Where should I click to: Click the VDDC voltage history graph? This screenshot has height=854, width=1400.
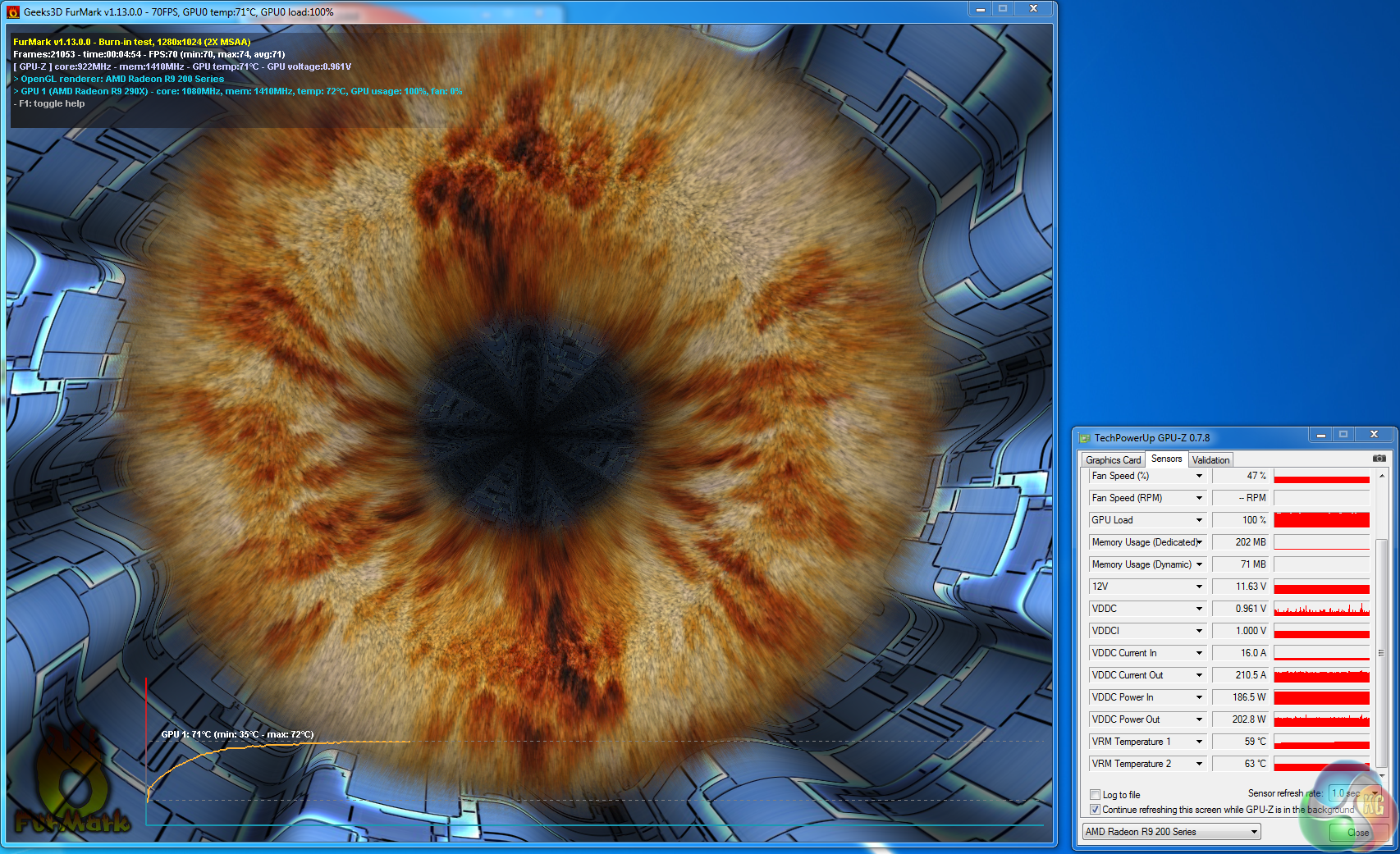coord(1321,609)
